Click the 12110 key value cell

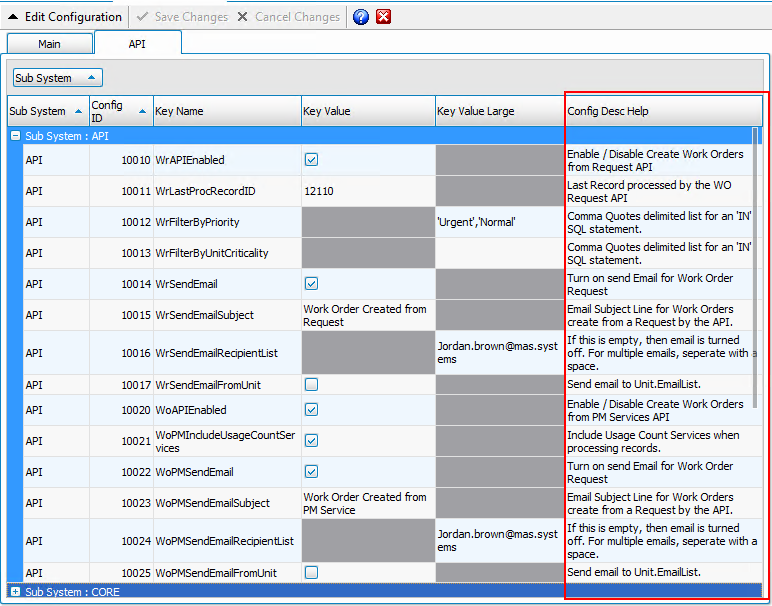pyautogui.click(x=368, y=191)
